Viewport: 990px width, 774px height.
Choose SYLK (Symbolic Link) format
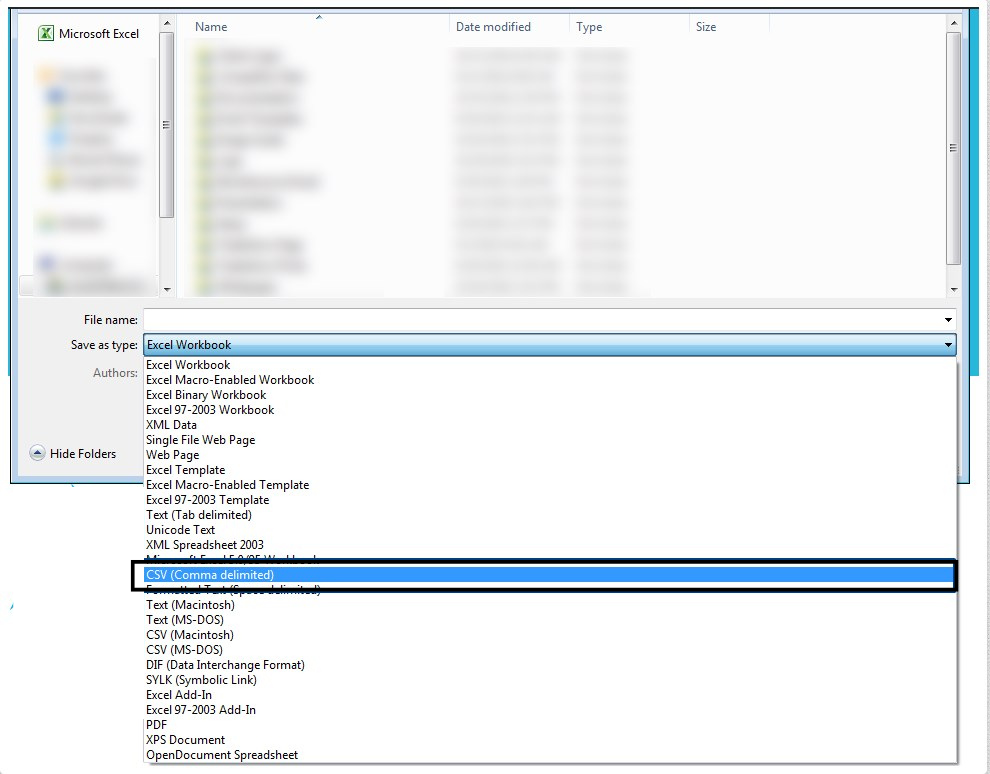click(x=550, y=680)
